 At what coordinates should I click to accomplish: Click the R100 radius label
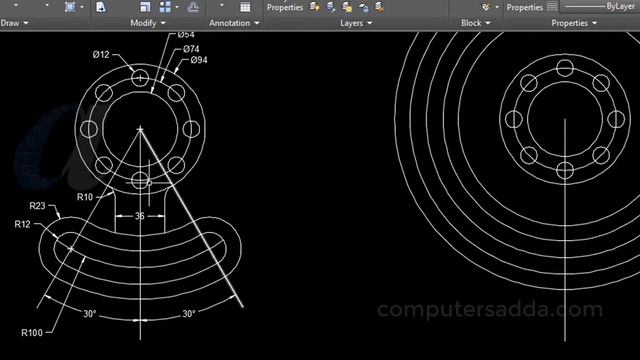32,333
